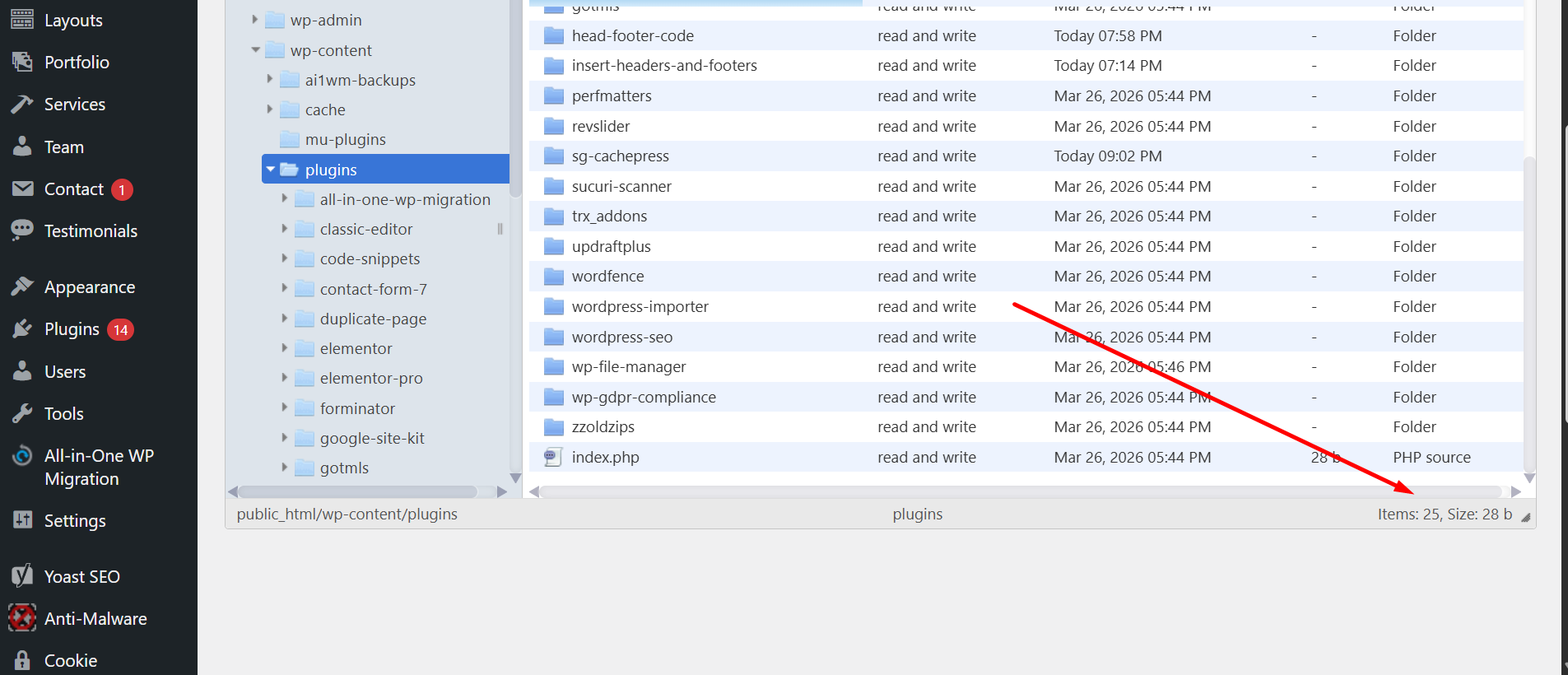Screen dimensions: 1568x675
Task: Expand the all-in-one-wp-migration tree node
Action: (284, 198)
